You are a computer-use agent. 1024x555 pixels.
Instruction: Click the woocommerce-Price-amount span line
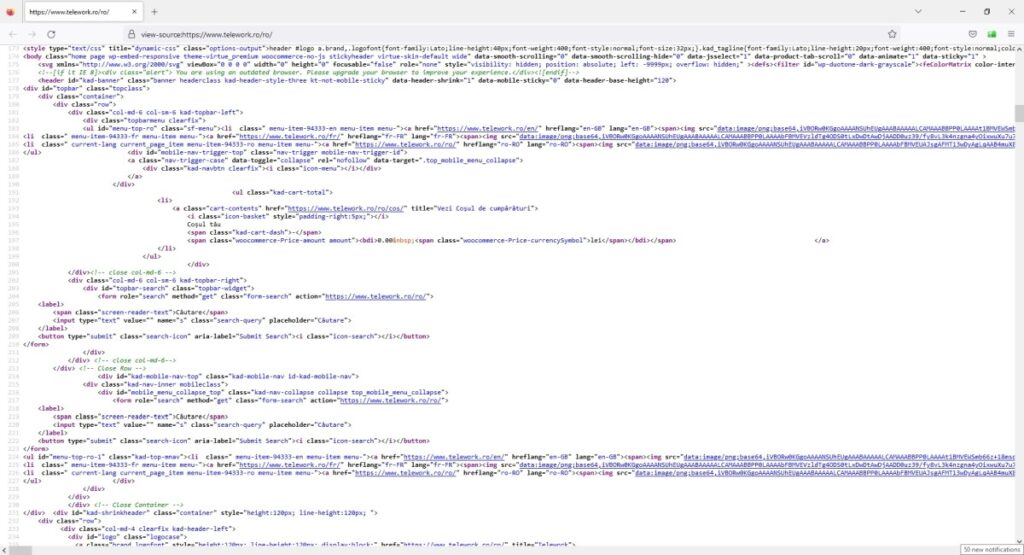click(x=431, y=240)
